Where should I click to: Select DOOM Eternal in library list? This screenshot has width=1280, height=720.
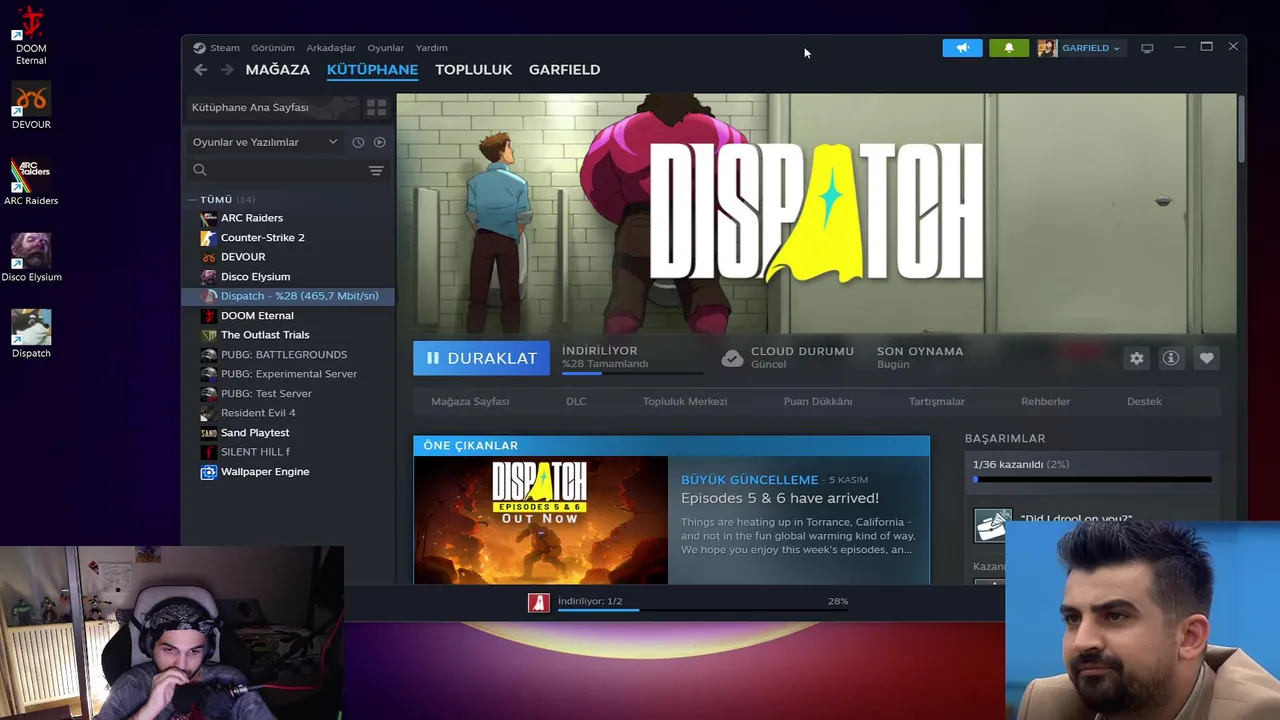(257, 316)
